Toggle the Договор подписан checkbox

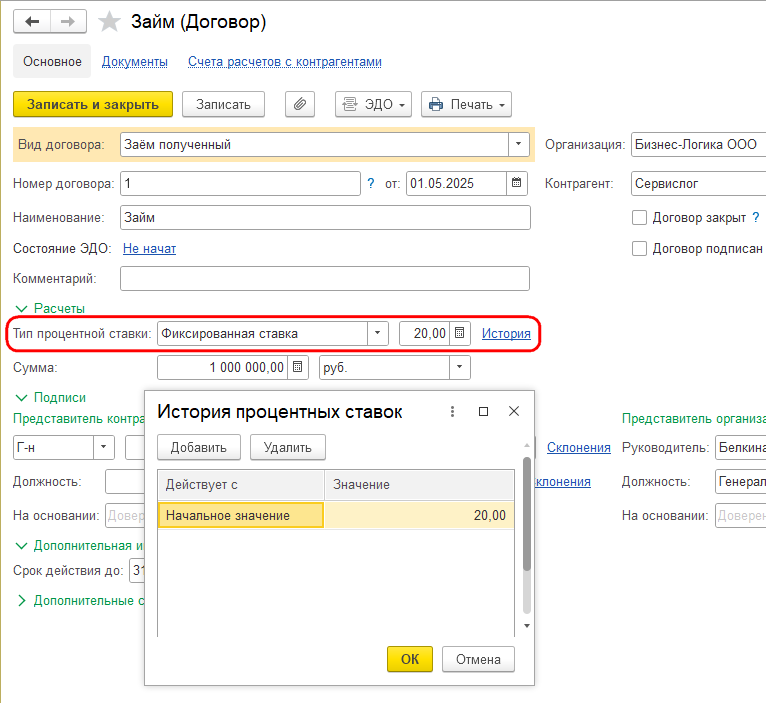pos(639,249)
